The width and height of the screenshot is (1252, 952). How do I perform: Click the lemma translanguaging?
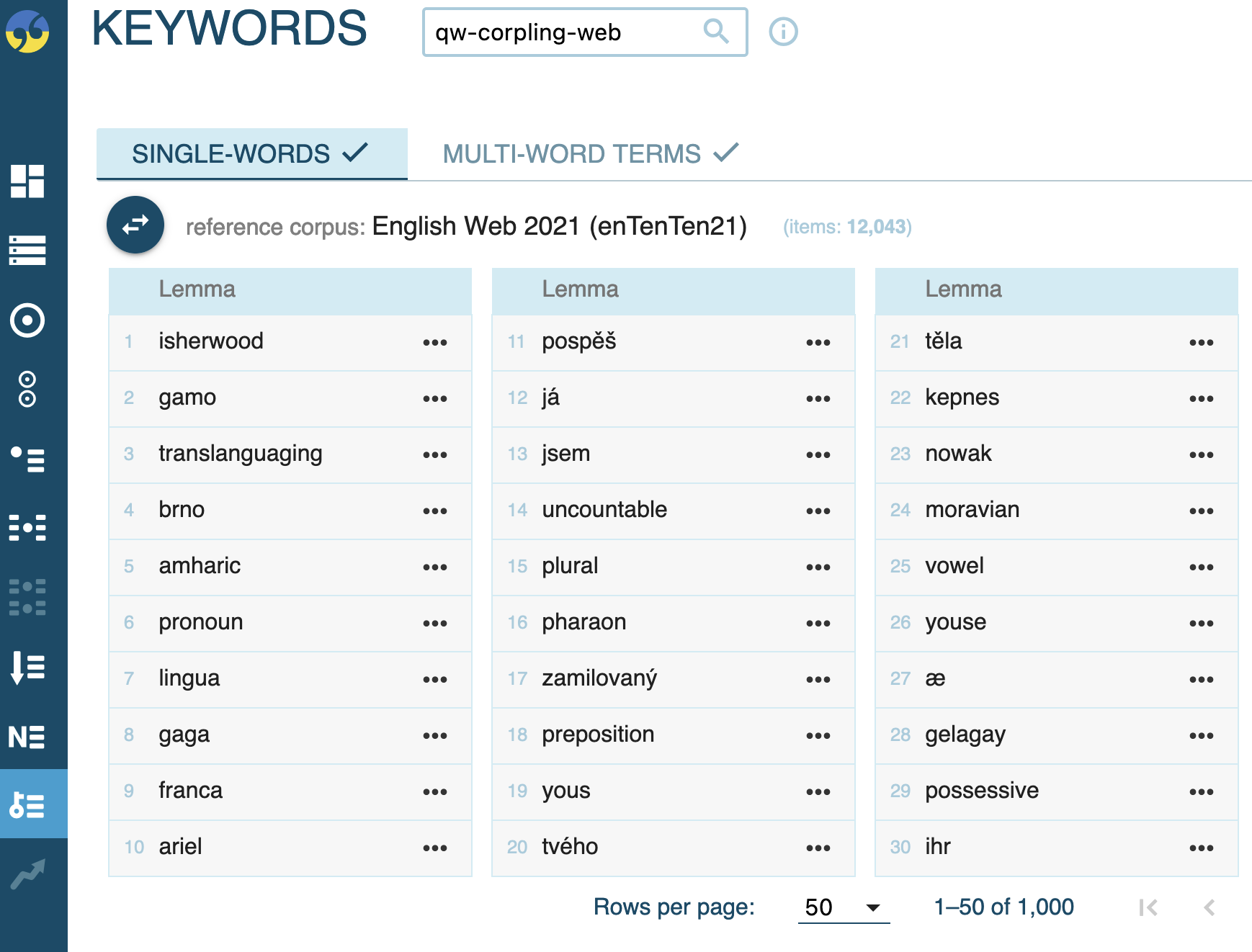240,454
